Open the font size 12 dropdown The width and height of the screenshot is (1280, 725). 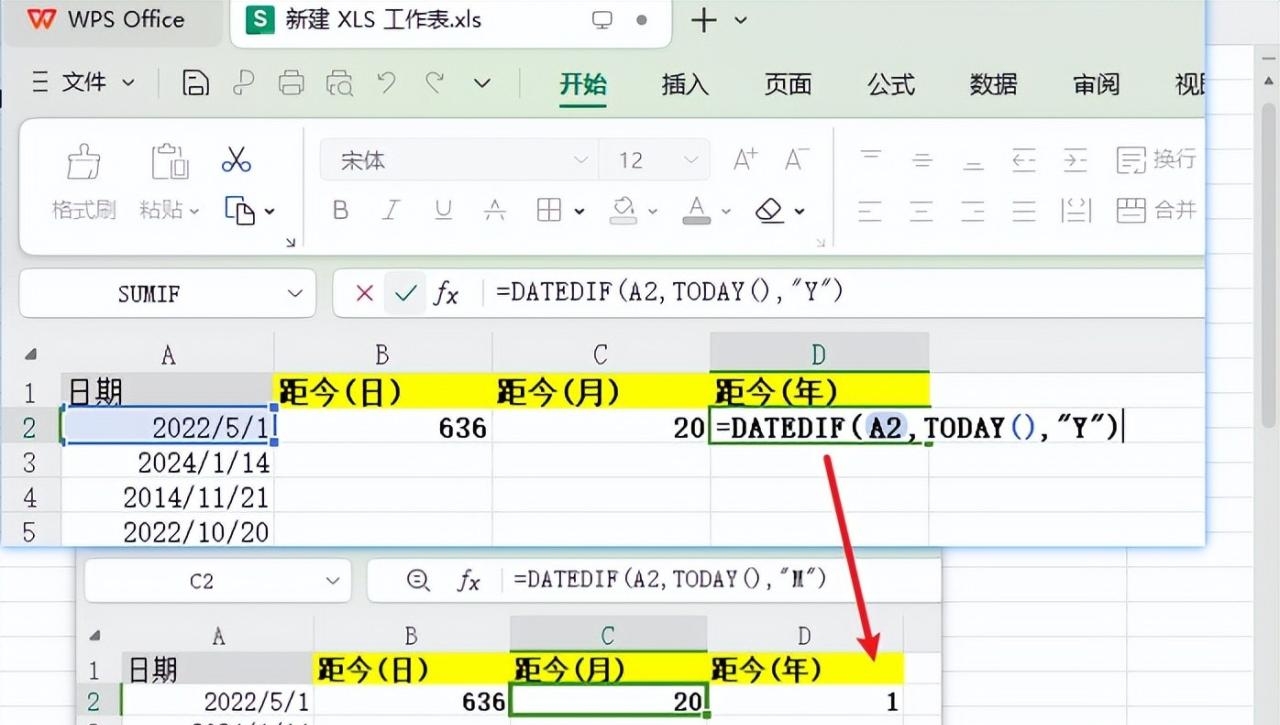(691, 160)
